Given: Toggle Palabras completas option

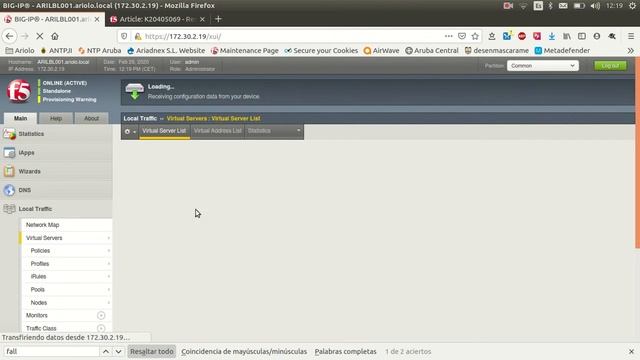Looking at the screenshot, I should [x=345, y=351].
